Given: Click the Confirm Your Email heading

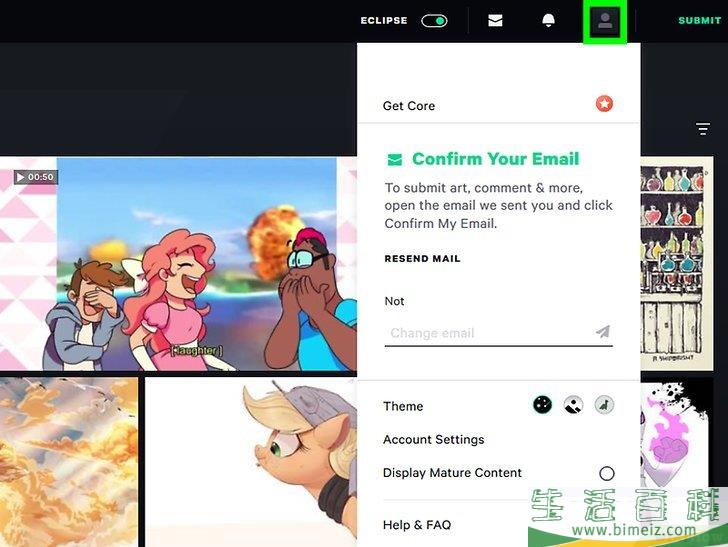Looking at the screenshot, I should 495,159.
